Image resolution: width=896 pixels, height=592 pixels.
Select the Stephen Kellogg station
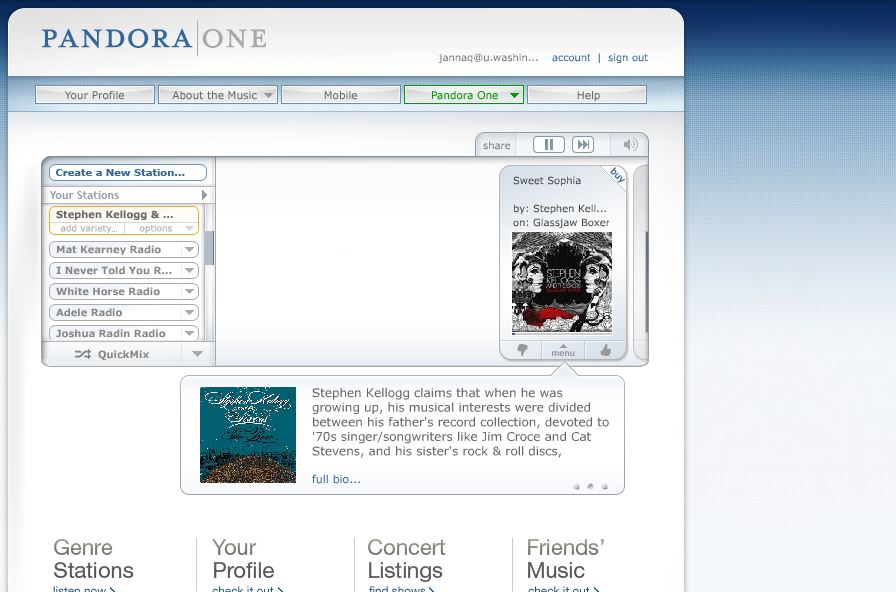pyautogui.click(x=114, y=214)
